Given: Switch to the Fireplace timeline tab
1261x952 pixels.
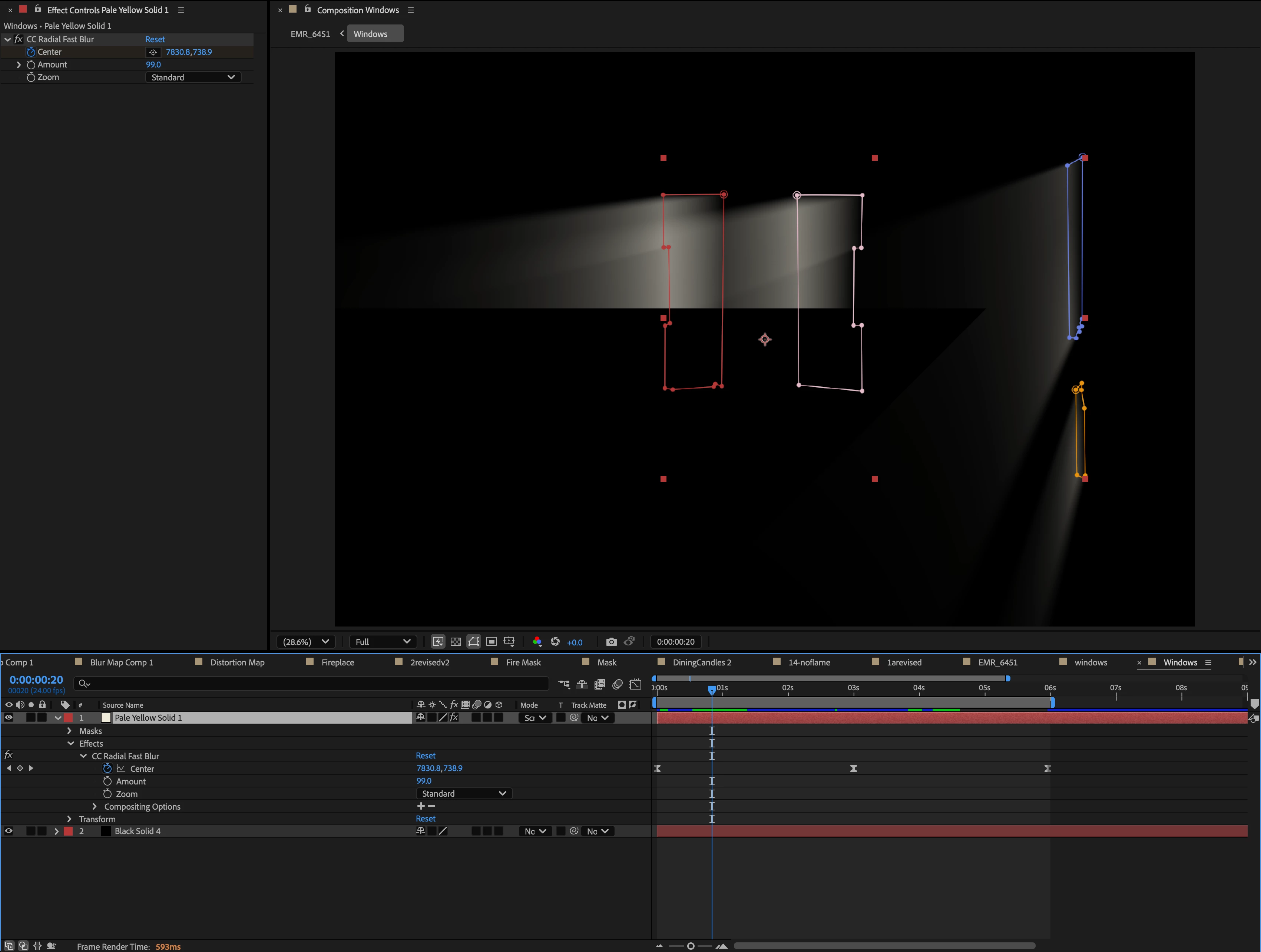Looking at the screenshot, I should point(337,662).
